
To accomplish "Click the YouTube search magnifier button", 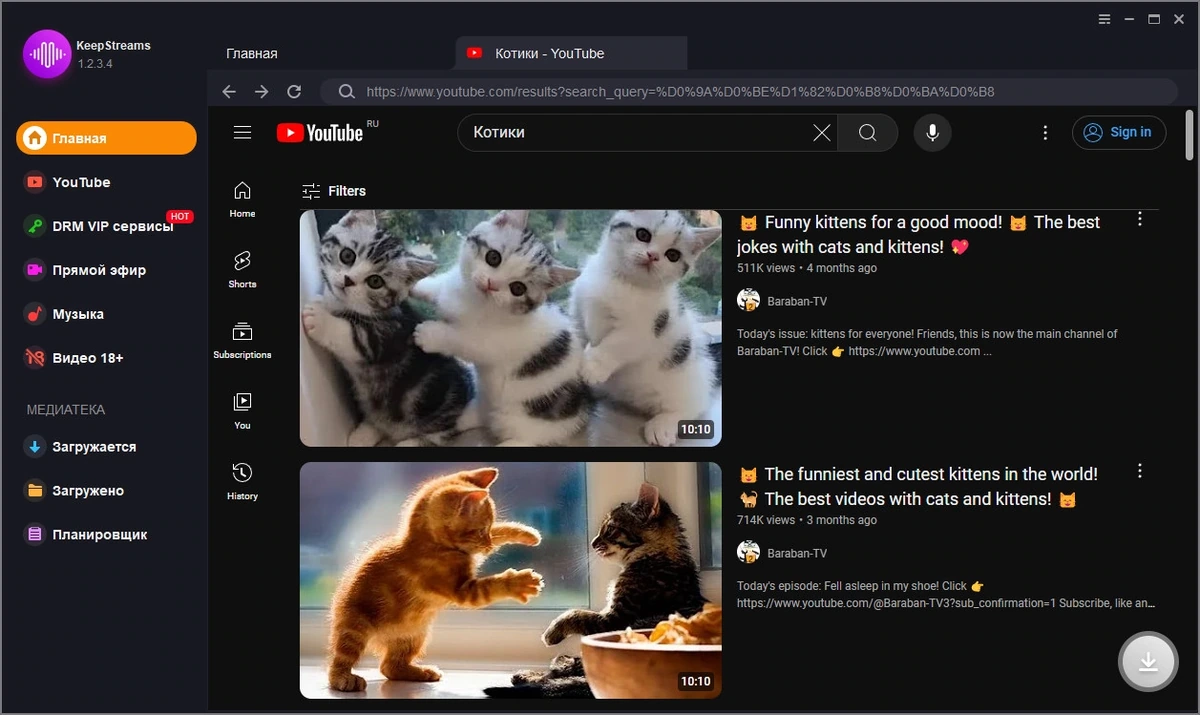I will [867, 132].
